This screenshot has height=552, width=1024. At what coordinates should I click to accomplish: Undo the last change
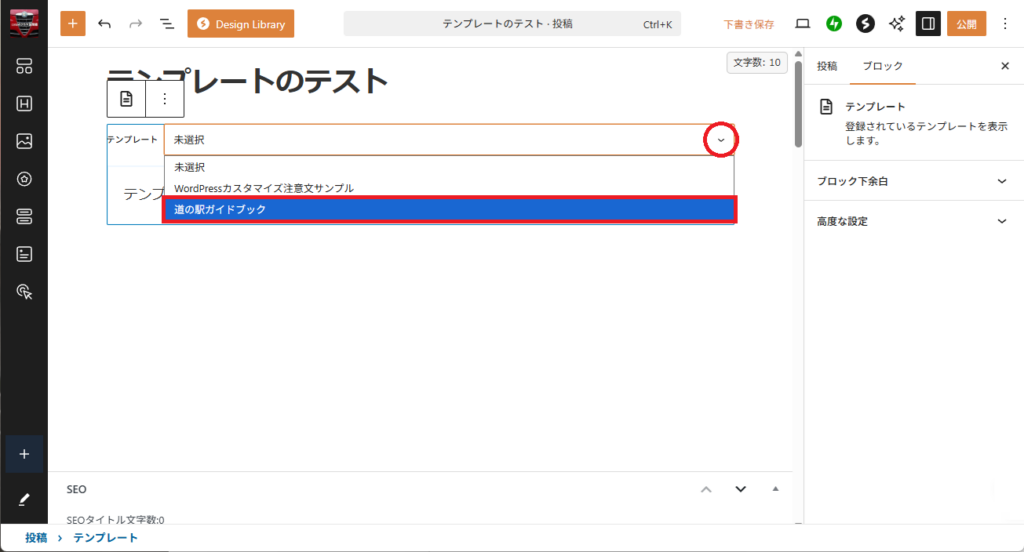[104, 24]
